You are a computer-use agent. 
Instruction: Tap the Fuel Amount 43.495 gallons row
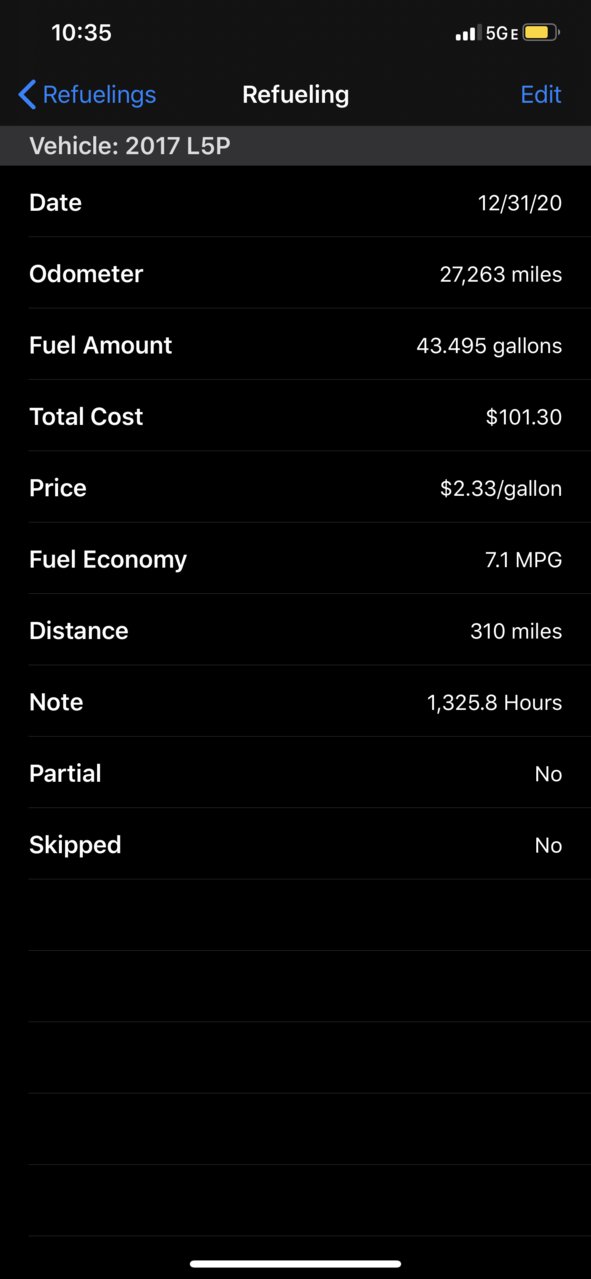tap(295, 345)
